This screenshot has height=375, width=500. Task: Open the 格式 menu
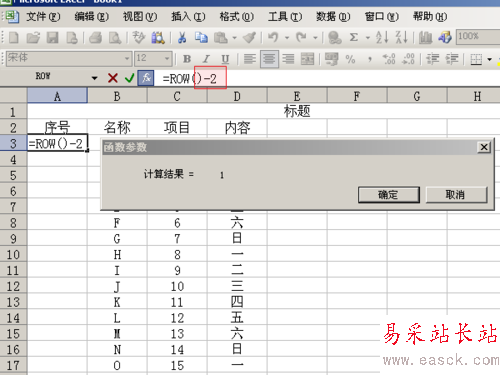(237, 17)
